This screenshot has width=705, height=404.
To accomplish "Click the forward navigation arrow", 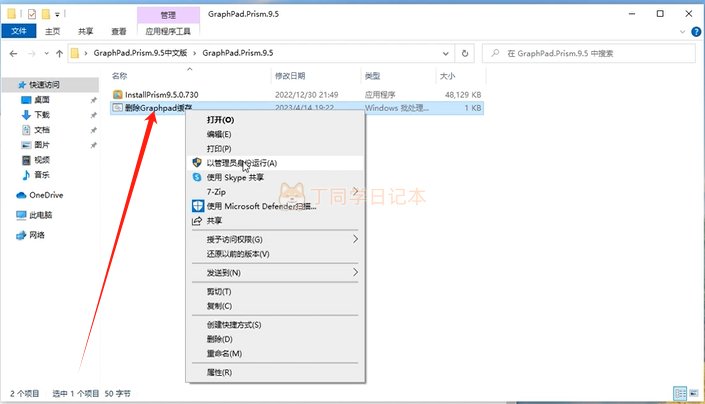I will (x=31, y=53).
